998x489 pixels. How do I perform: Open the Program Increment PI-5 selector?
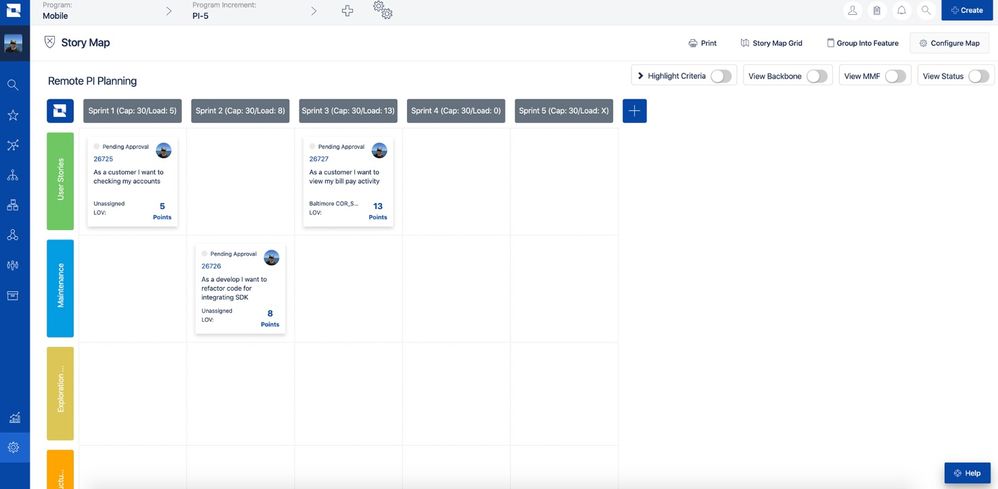(x=224, y=10)
